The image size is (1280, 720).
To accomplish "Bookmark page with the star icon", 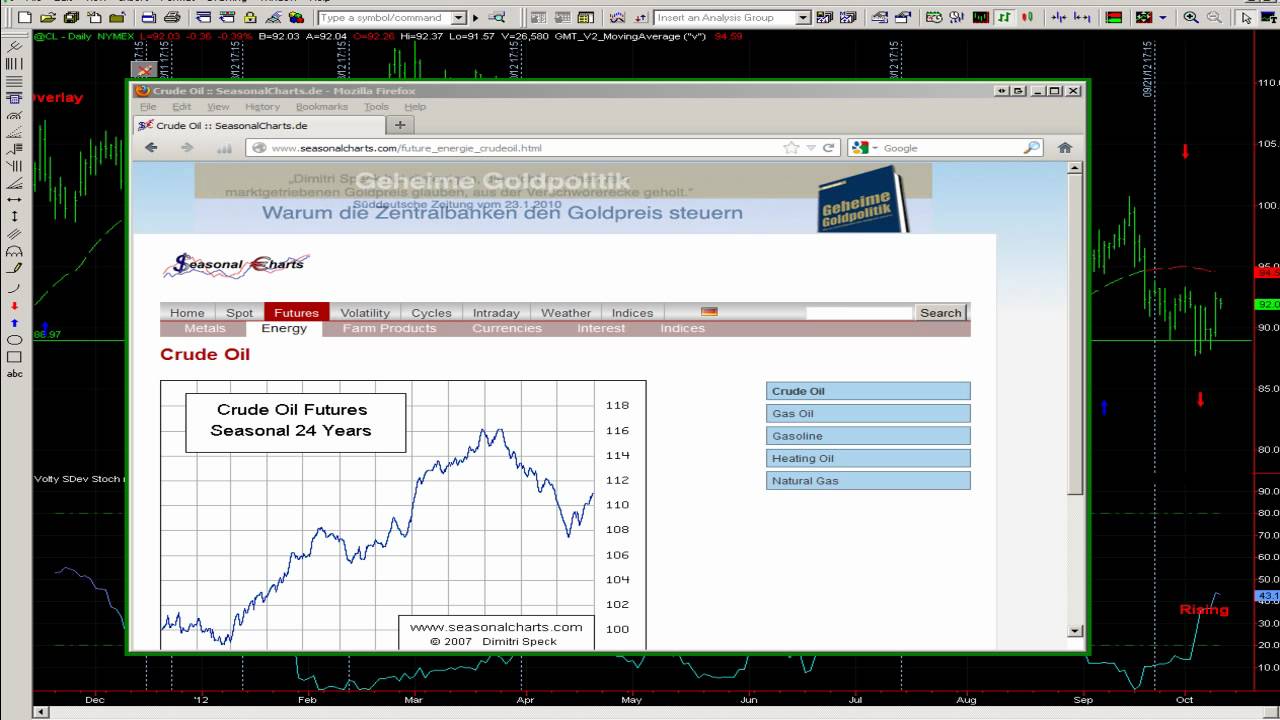I will (791, 147).
